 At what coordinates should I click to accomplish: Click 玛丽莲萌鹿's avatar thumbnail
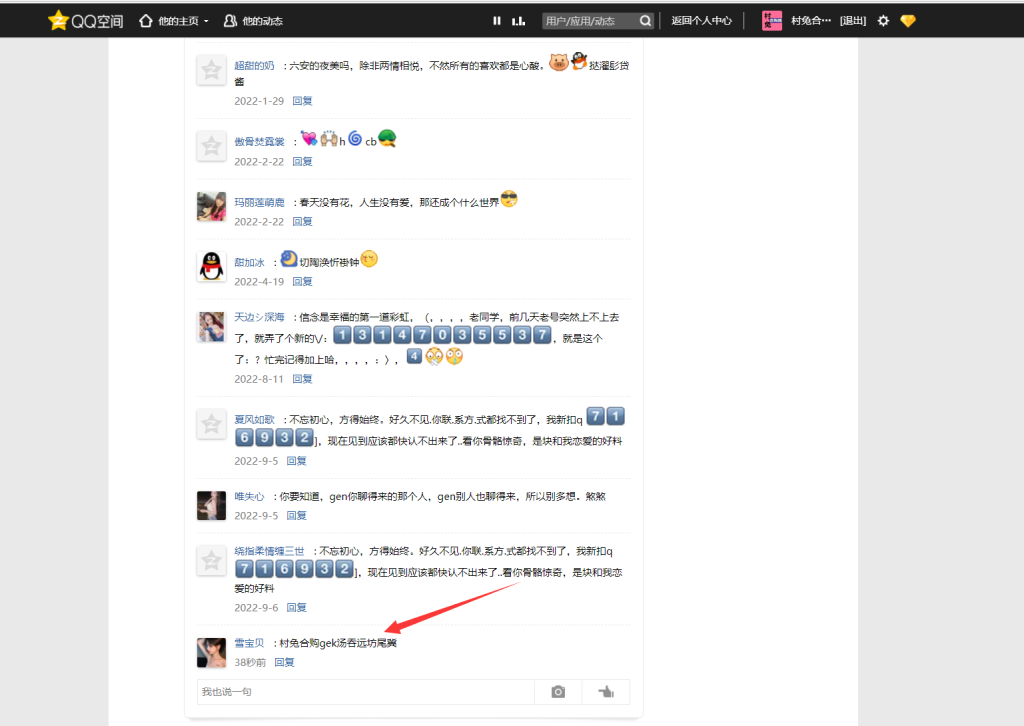211,207
